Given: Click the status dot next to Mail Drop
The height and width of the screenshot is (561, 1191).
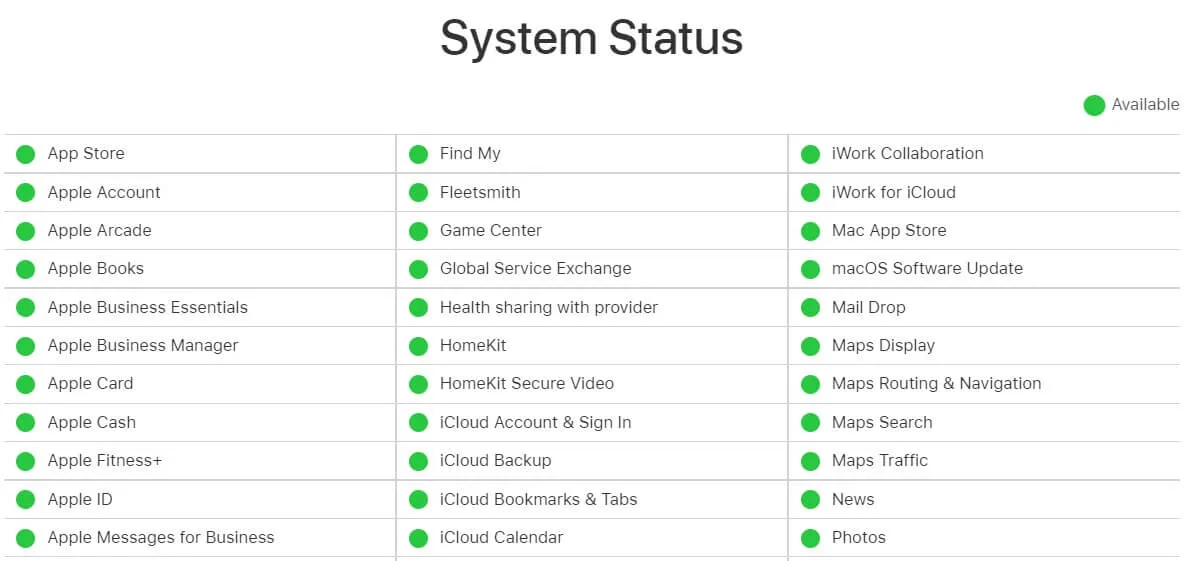Looking at the screenshot, I should click(811, 308).
